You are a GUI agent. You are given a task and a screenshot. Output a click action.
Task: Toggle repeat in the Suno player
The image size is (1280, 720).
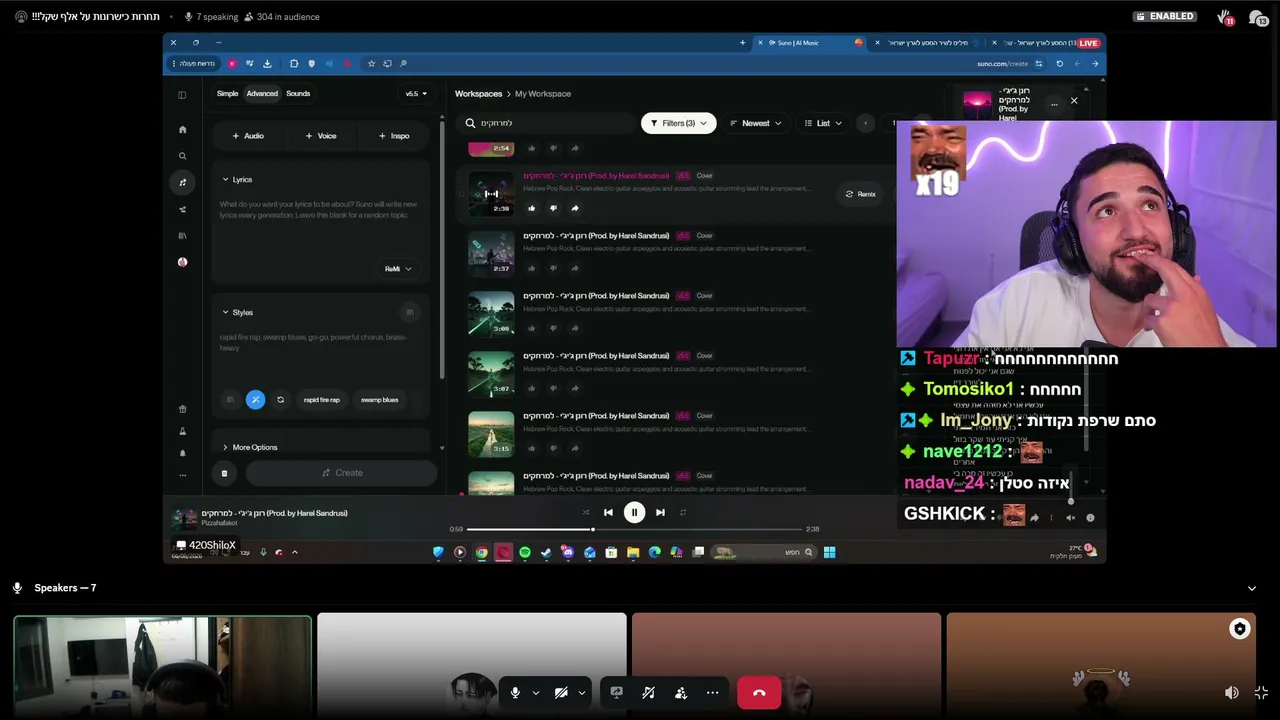click(683, 512)
